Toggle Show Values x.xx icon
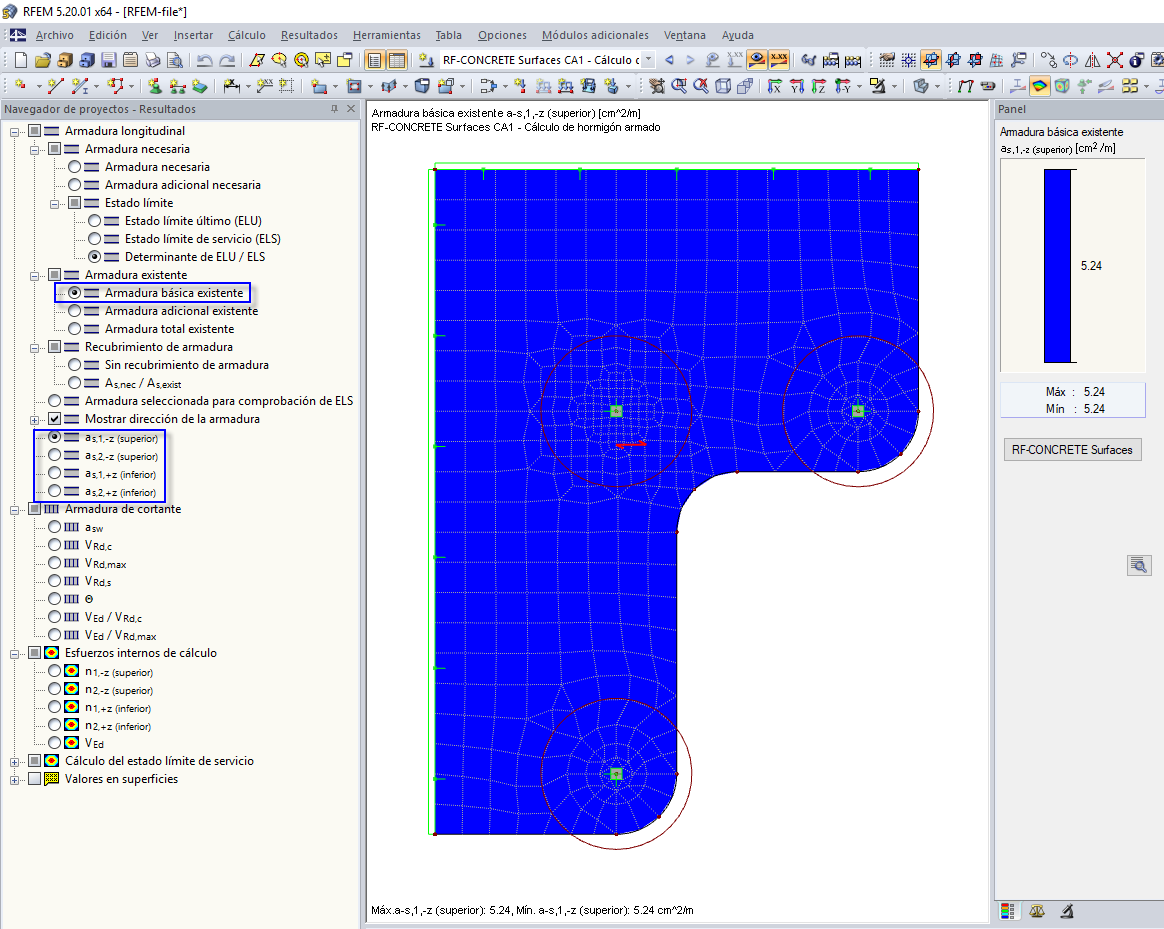 [x=779, y=60]
